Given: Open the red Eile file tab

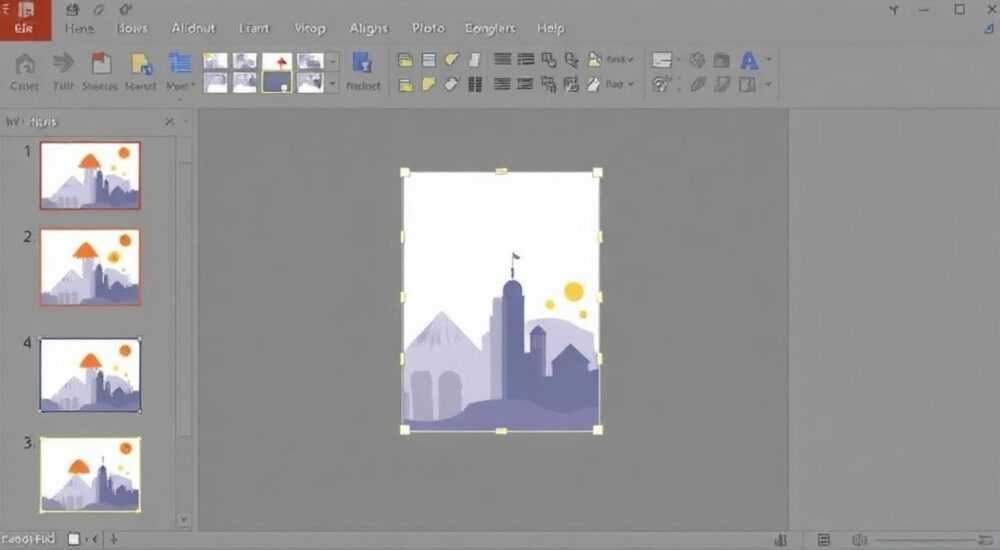Looking at the screenshot, I should click(25, 20).
